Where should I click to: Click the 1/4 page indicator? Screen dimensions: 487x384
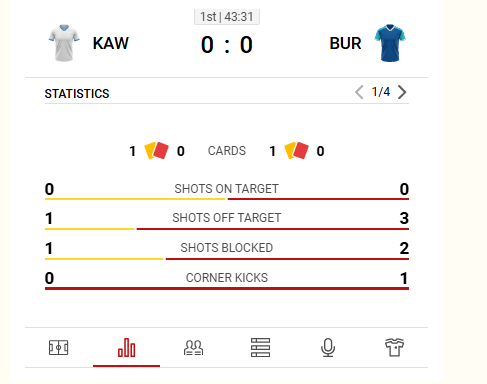[x=381, y=92]
